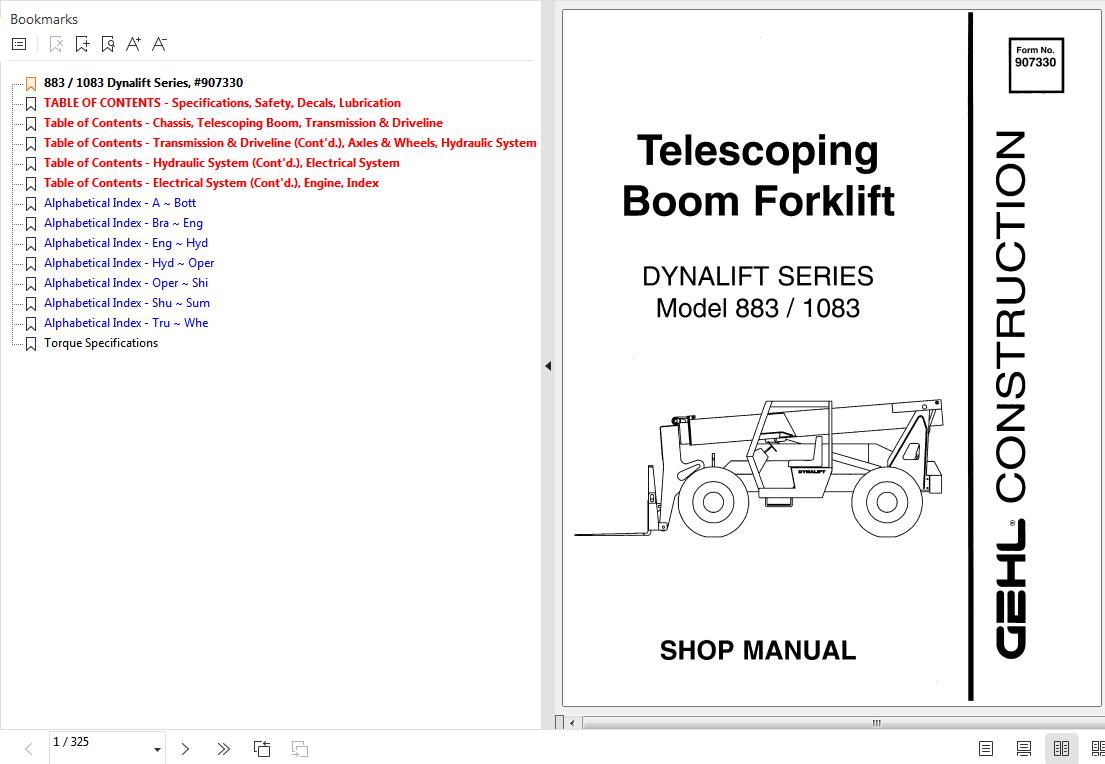Click bookmark icon beside Alphabetical Index Oper ~ Shi

coord(31,283)
